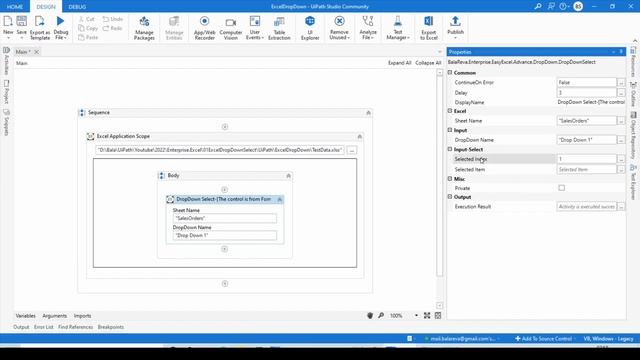The image size is (640, 360).
Task: Open expression editor for Sheet Name property
Action: 621,120
